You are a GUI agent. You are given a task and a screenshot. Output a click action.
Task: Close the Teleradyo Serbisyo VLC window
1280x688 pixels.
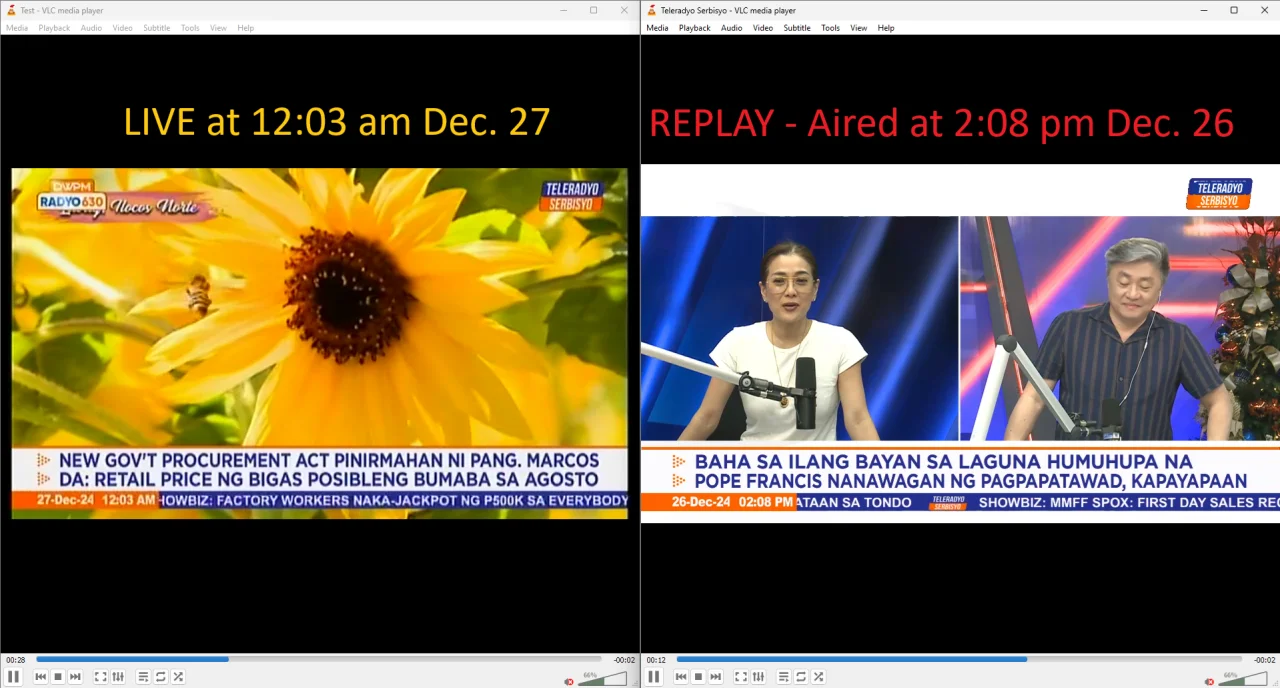pos(1264,10)
